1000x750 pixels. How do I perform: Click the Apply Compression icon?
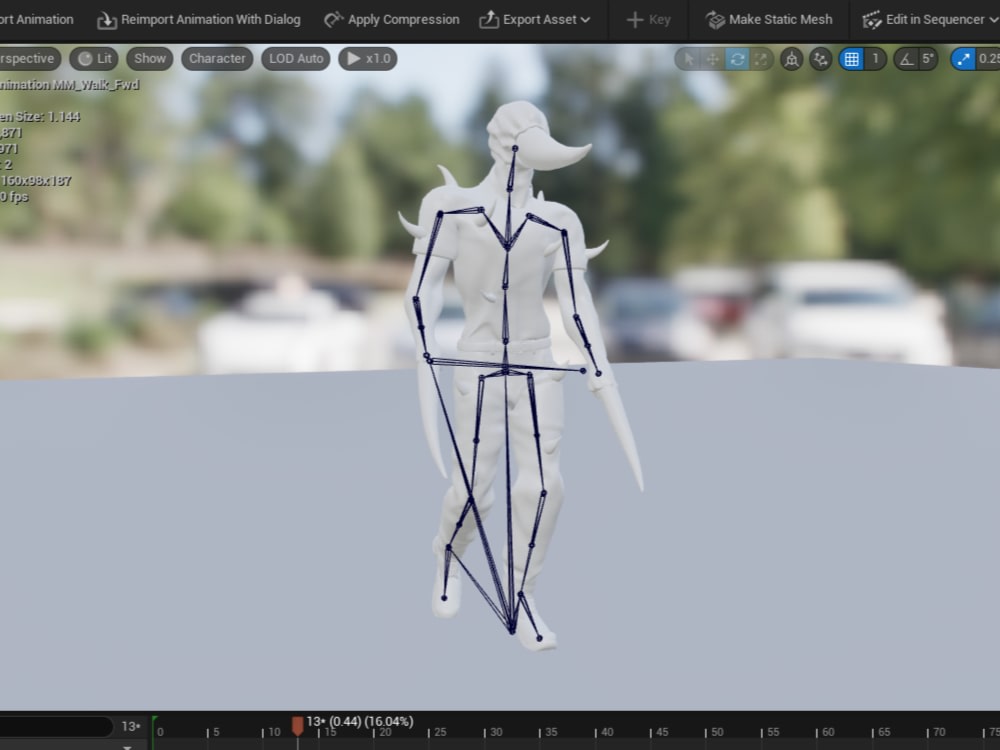click(334, 20)
